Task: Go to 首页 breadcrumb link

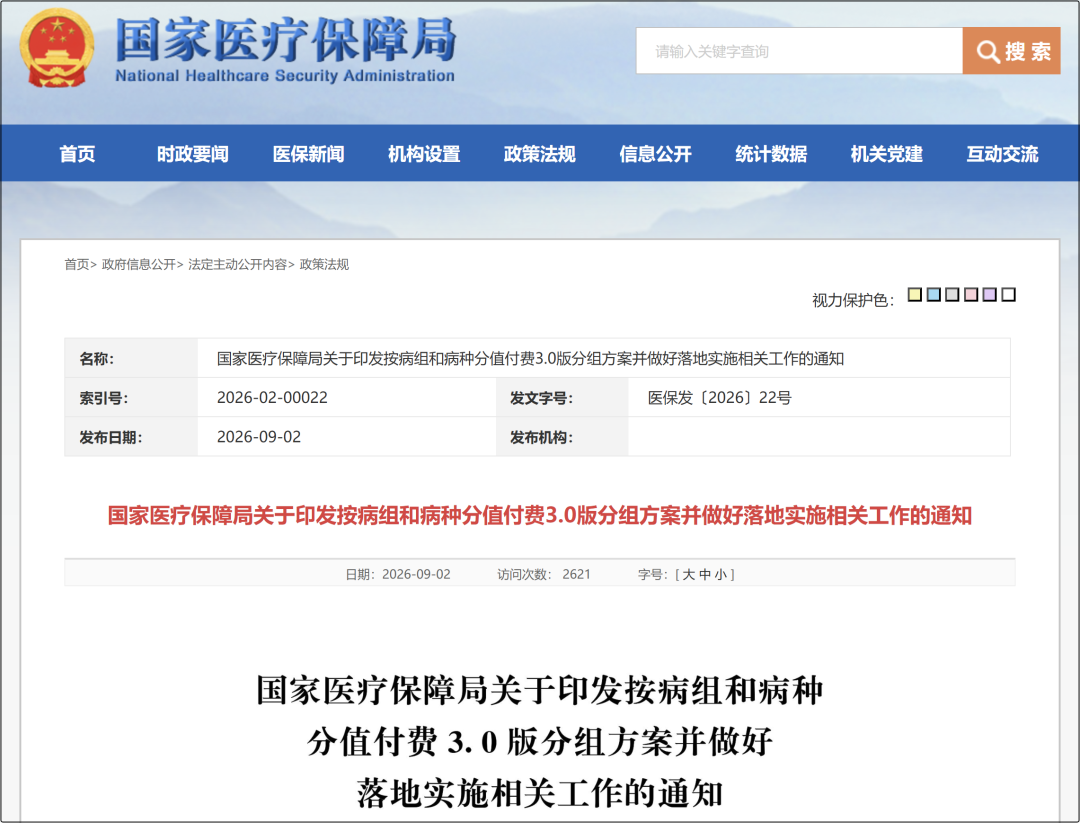Action: point(76,264)
